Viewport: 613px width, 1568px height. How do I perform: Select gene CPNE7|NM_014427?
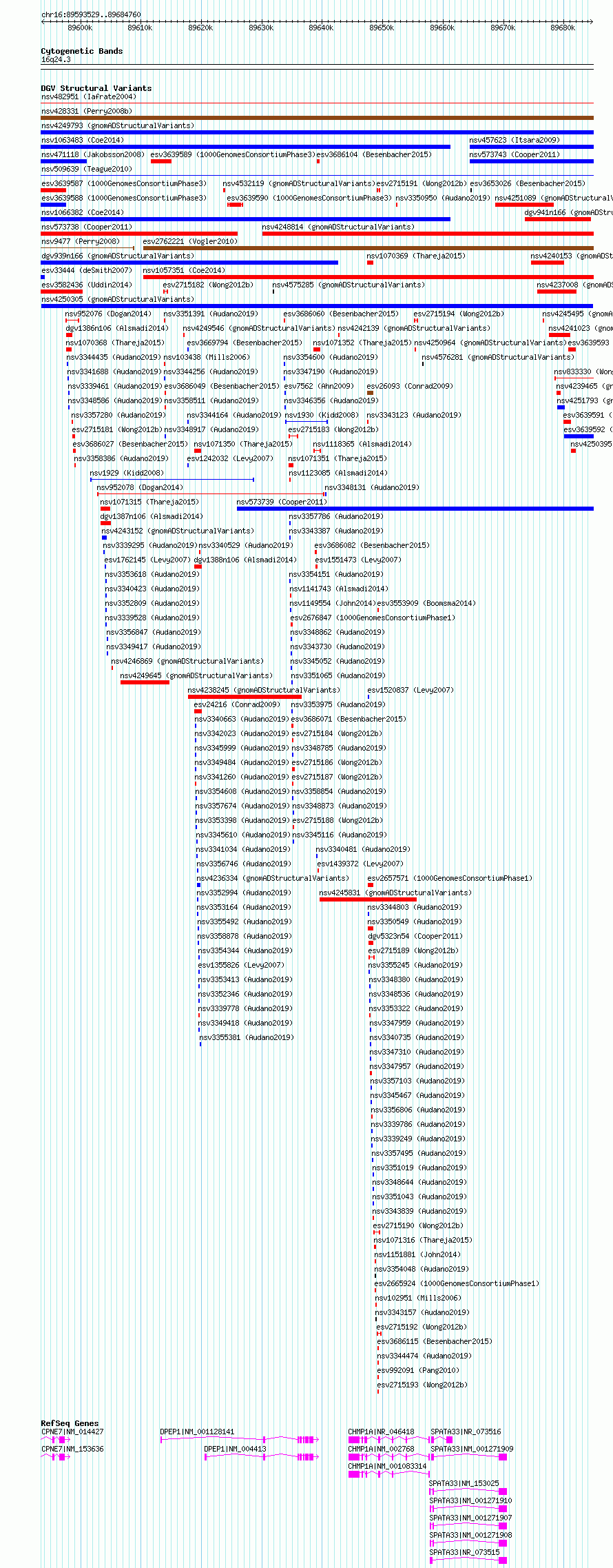click(72, 1432)
